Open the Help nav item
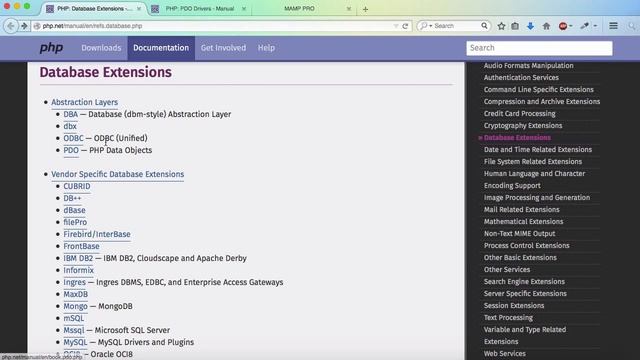 pyautogui.click(x=266, y=48)
